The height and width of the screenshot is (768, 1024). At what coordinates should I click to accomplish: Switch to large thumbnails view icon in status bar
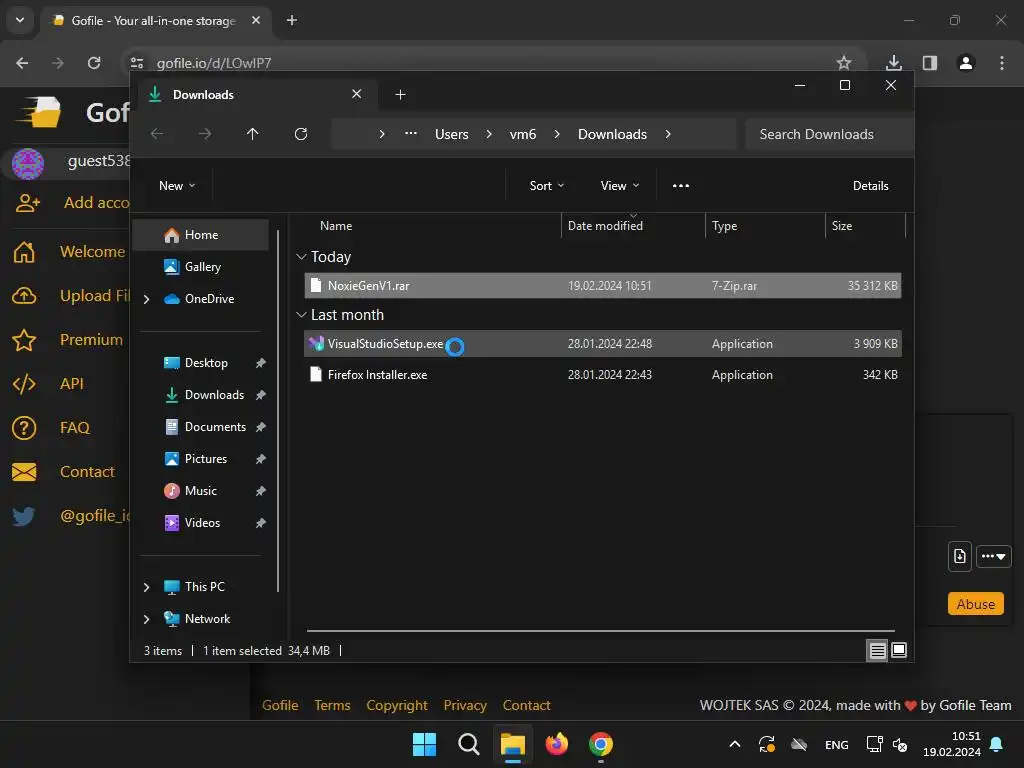pos(899,650)
